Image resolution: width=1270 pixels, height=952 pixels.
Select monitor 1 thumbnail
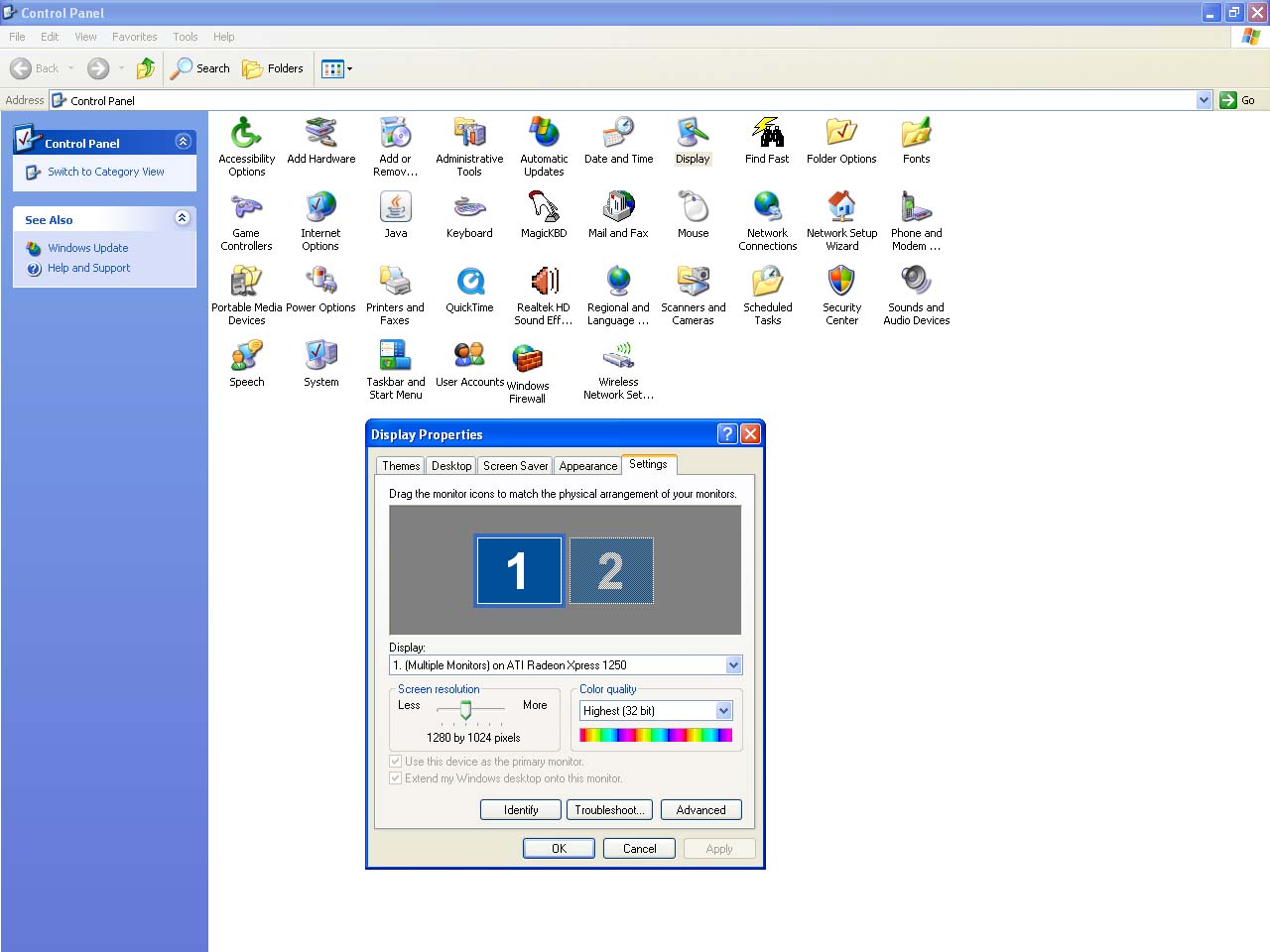point(519,570)
